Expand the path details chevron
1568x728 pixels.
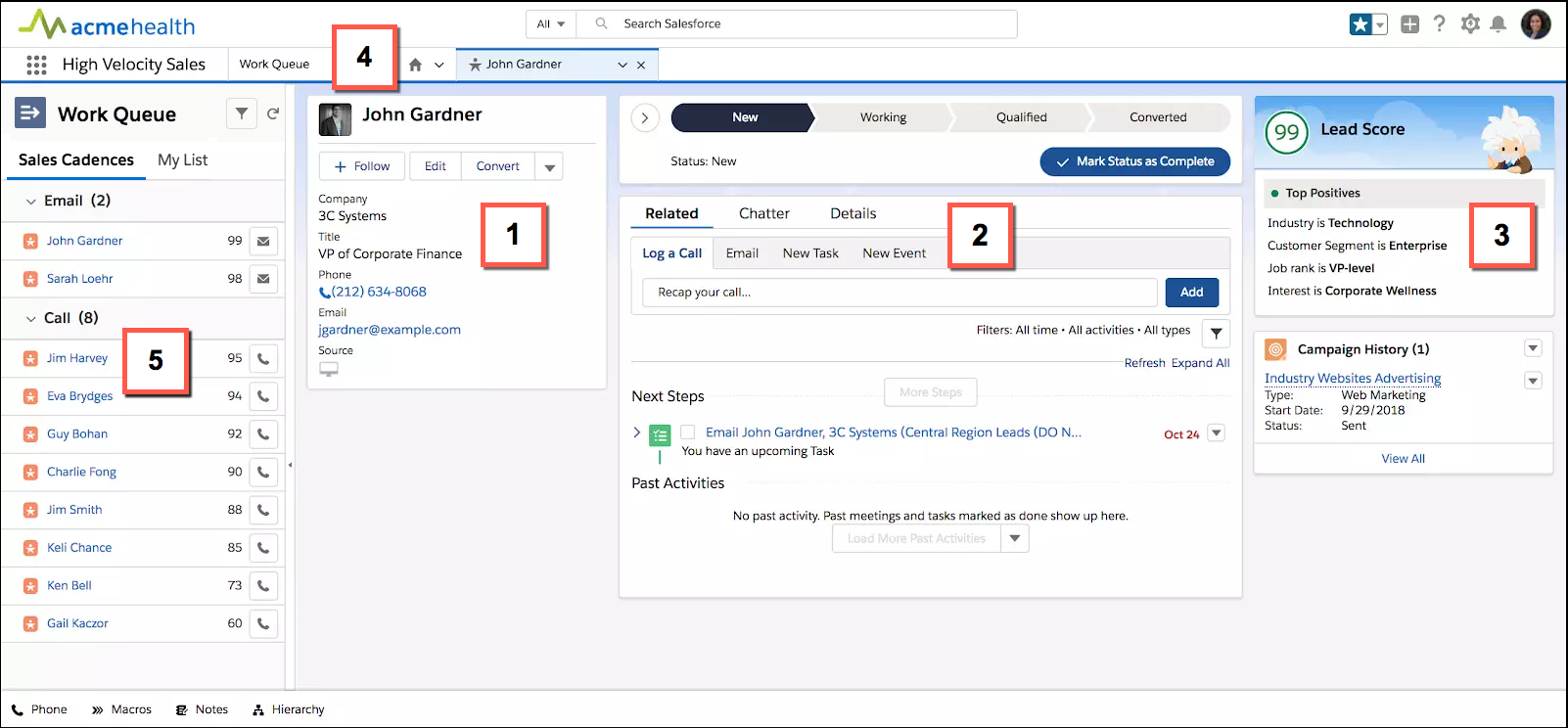(x=644, y=117)
